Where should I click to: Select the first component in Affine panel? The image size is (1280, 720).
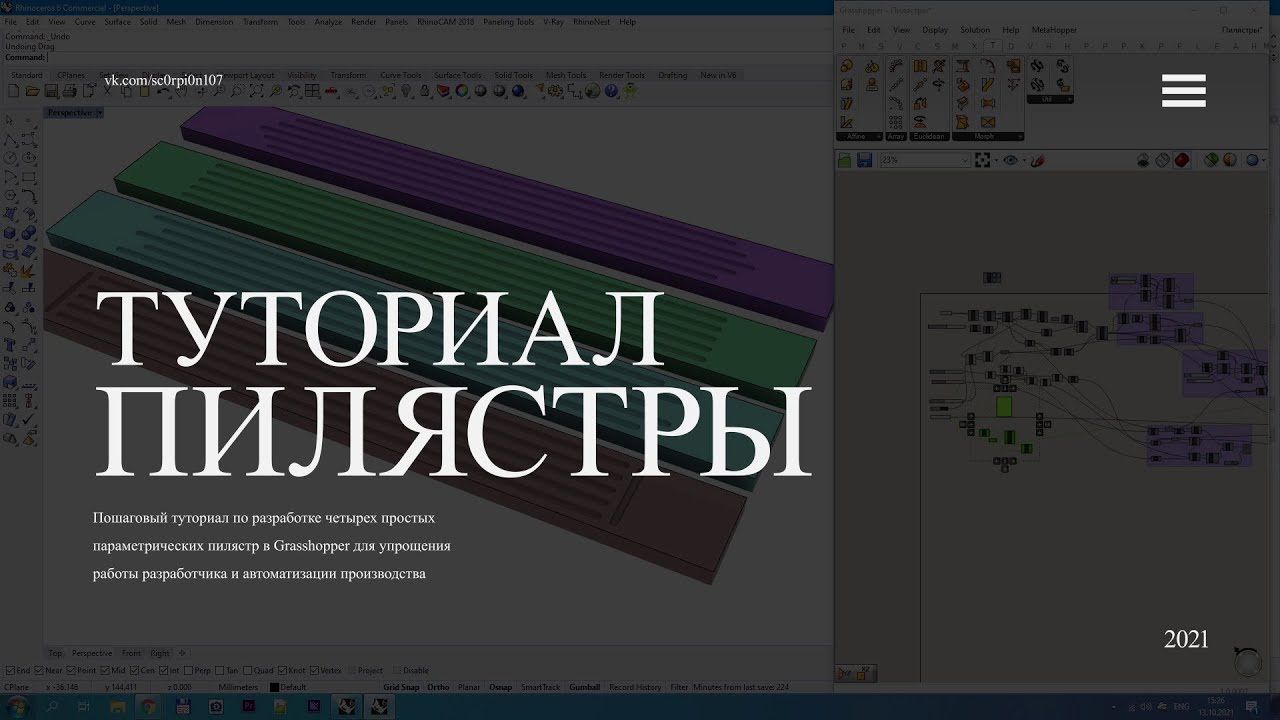click(846, 66)
